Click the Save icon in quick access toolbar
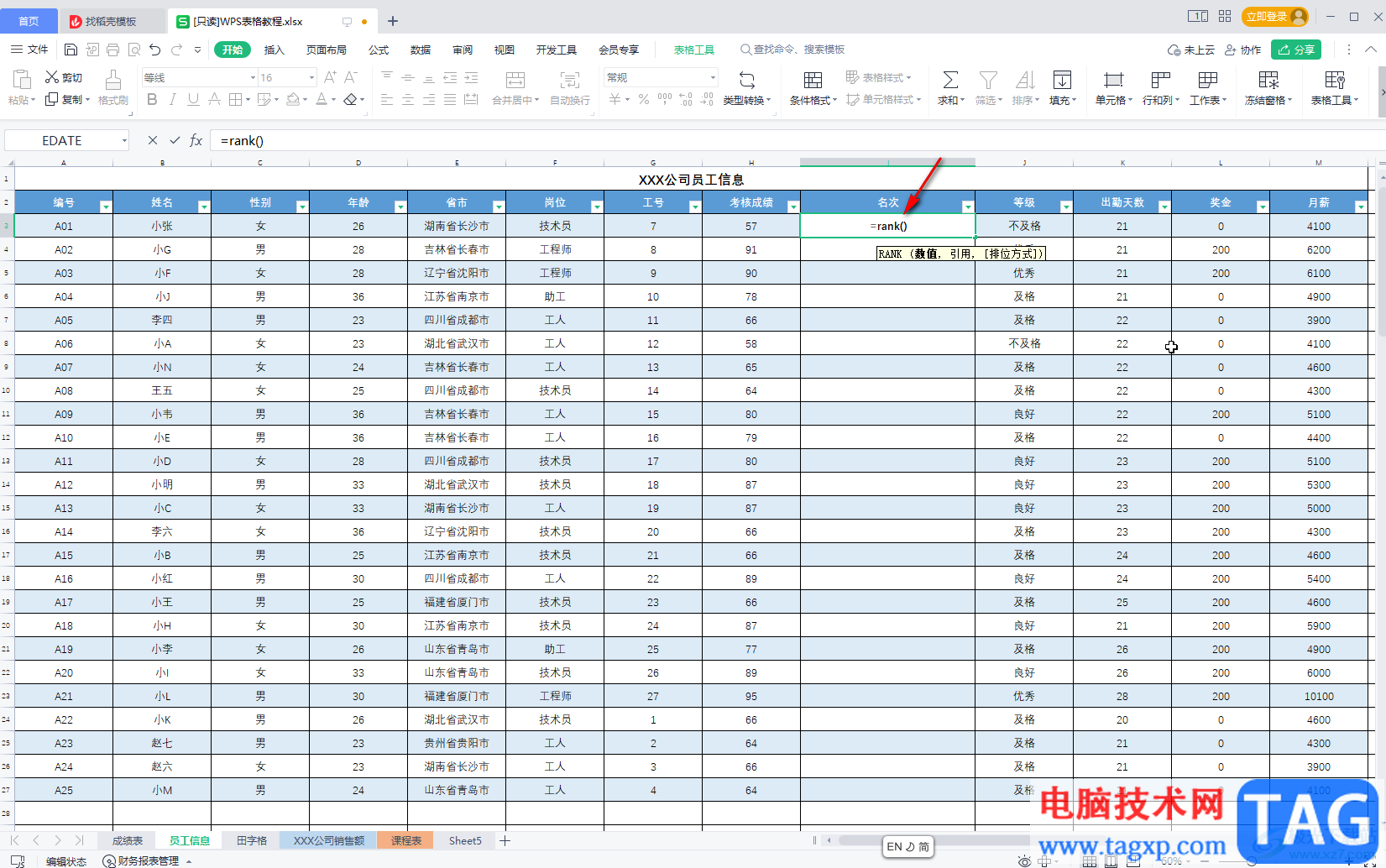 [71, 50]
